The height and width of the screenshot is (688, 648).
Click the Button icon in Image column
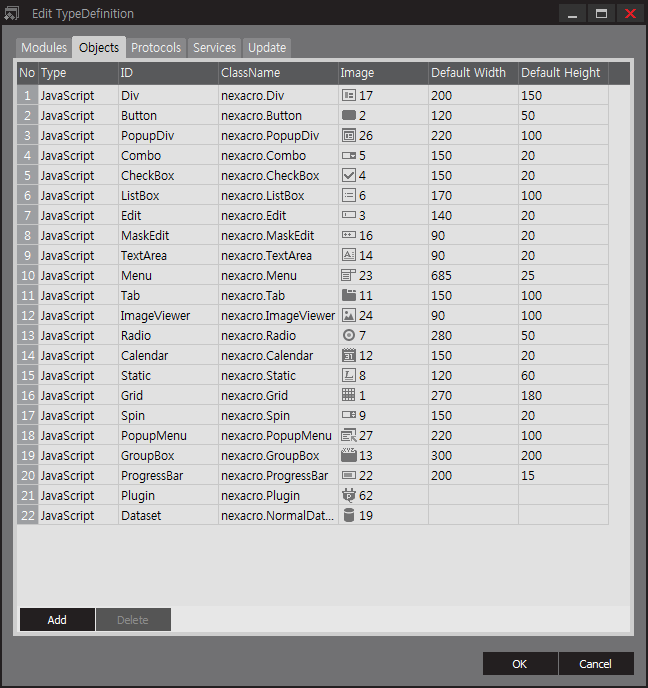point(349,115)
